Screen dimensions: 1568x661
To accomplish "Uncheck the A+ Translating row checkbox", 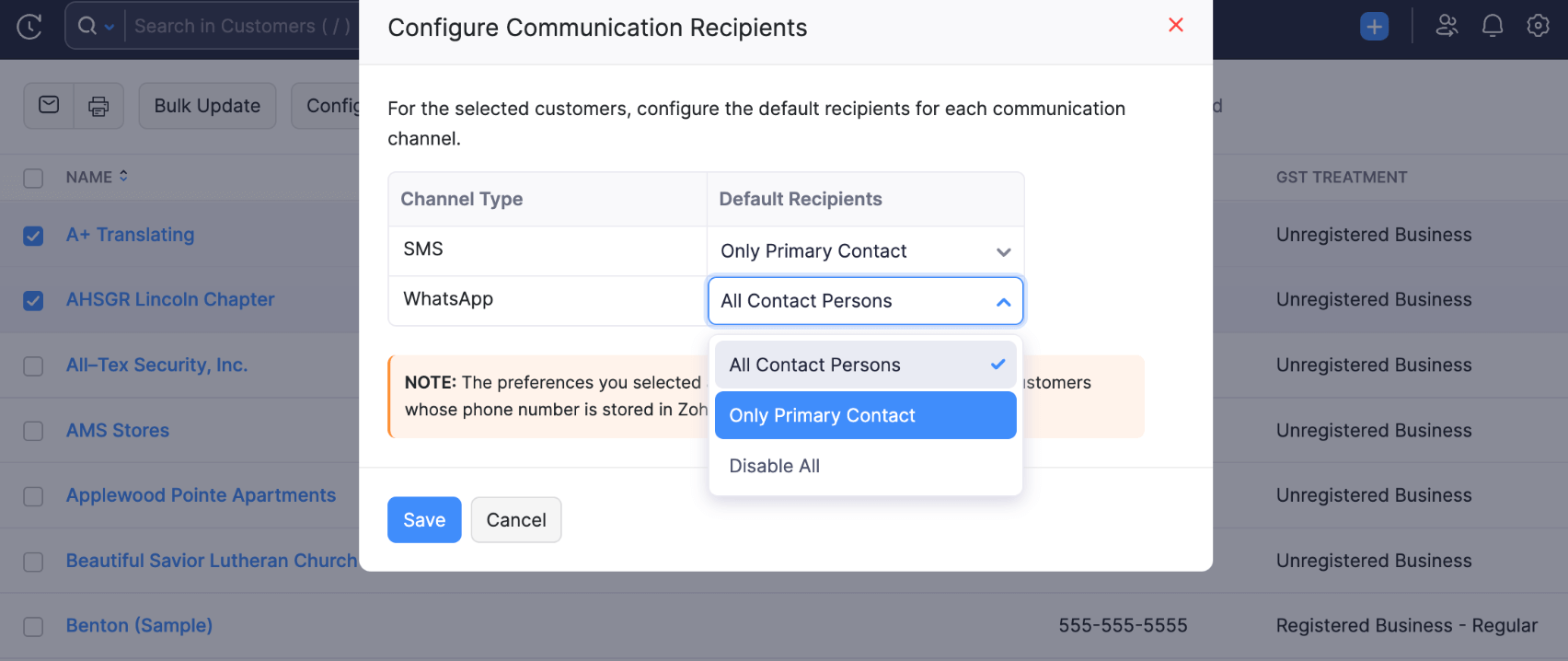I will 33,236.
